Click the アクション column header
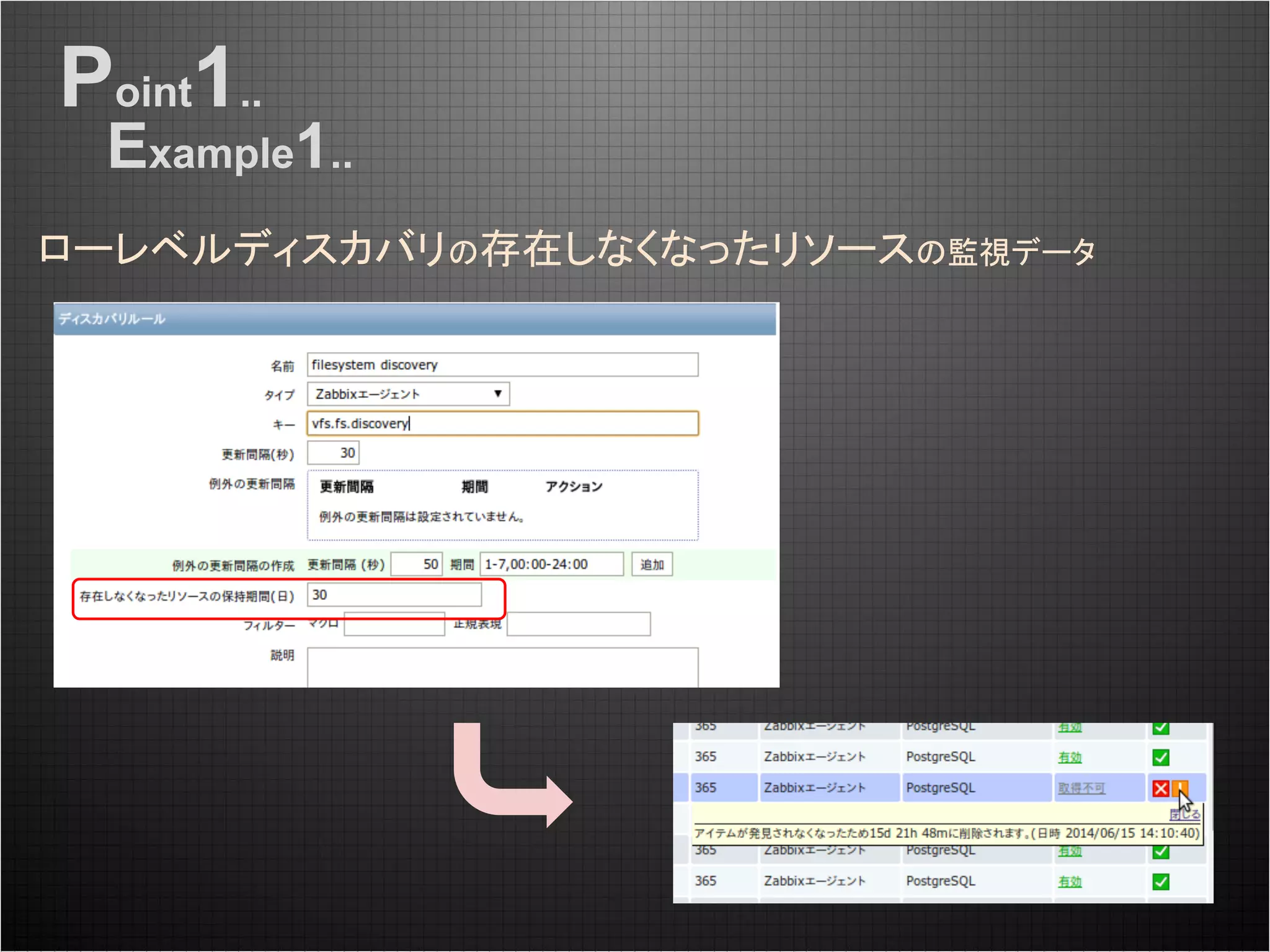This screenshot has width=1270, height=952. coord(574,487)
